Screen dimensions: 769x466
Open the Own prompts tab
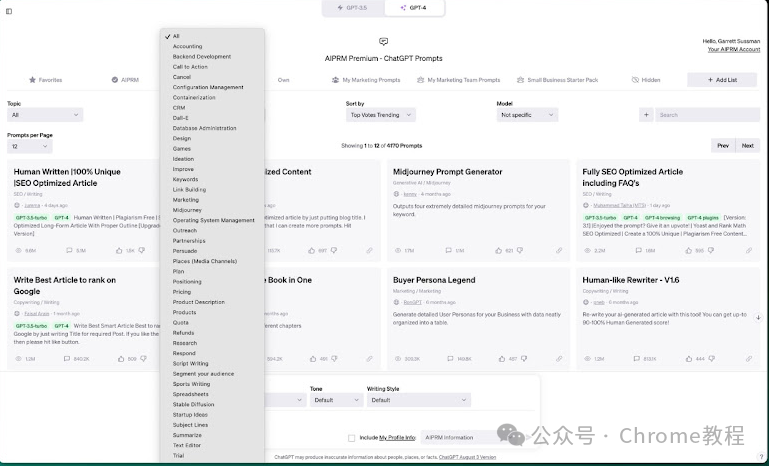click(283, 79)
